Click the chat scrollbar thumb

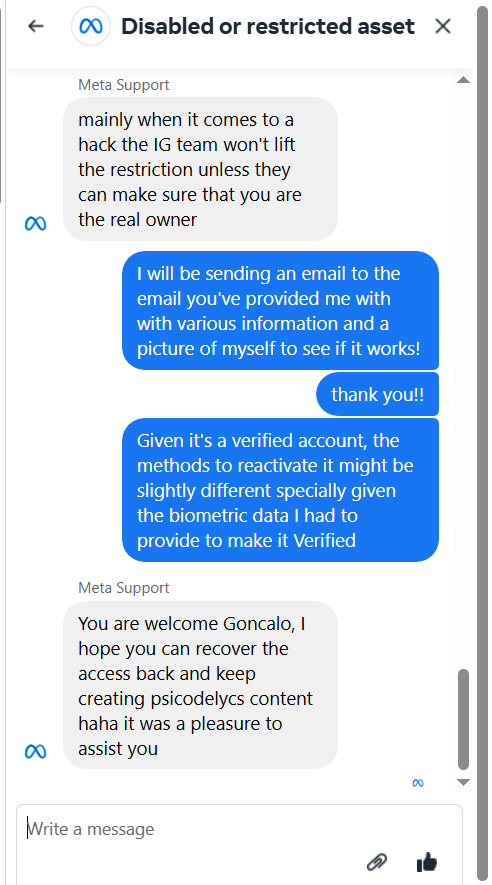pos(463,720)
